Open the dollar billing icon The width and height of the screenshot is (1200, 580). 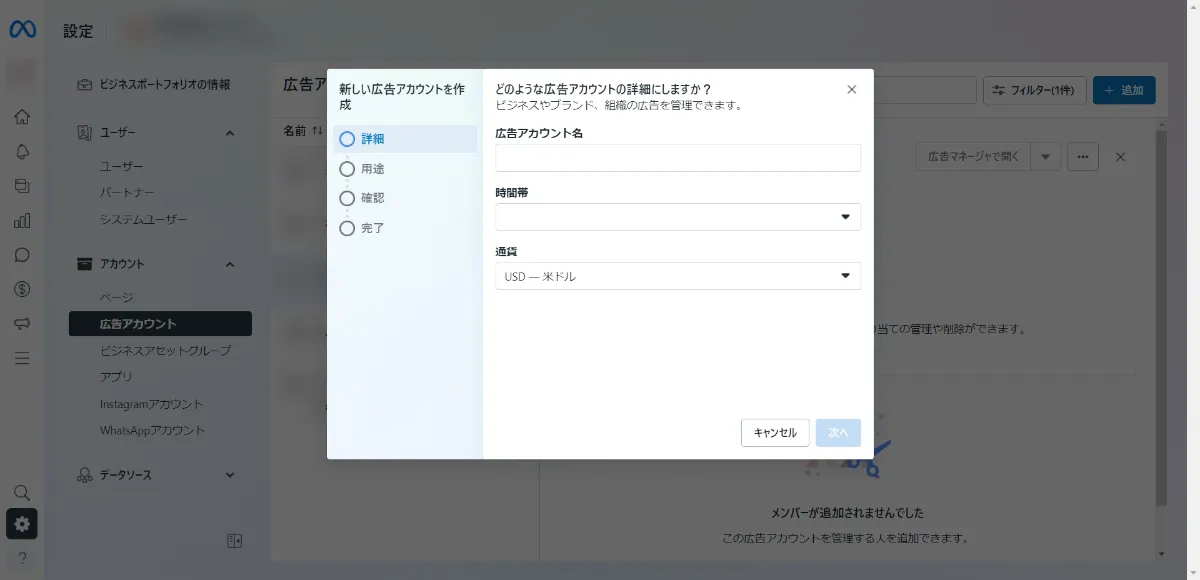(x=22, y=289)
